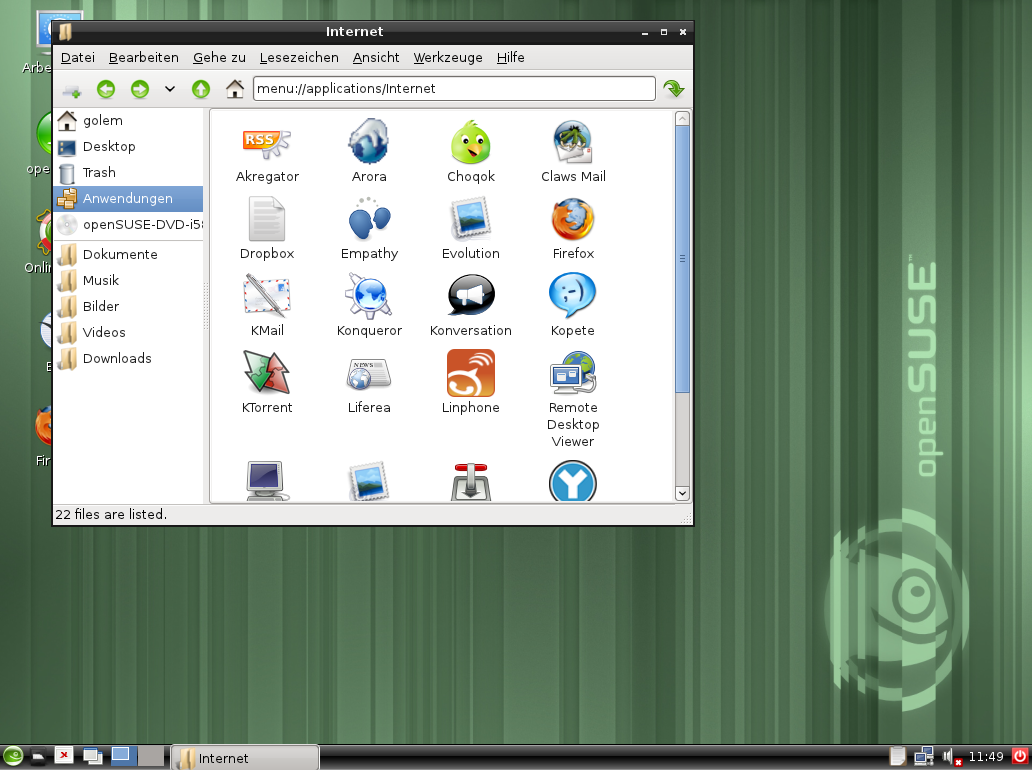
Task: Go up to parent folder
Action: [201, 89]
